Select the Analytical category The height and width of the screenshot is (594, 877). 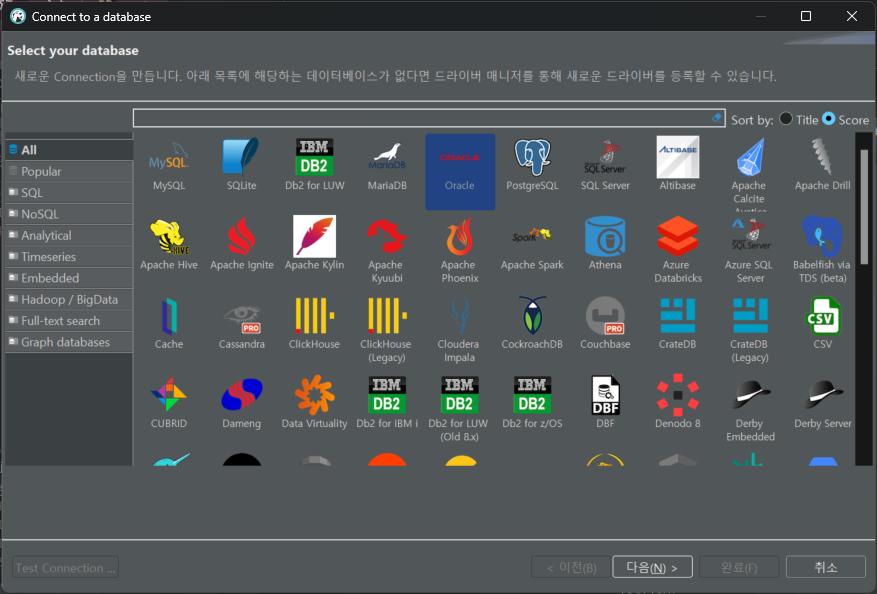pyautogui.click(x=69, y=235)
